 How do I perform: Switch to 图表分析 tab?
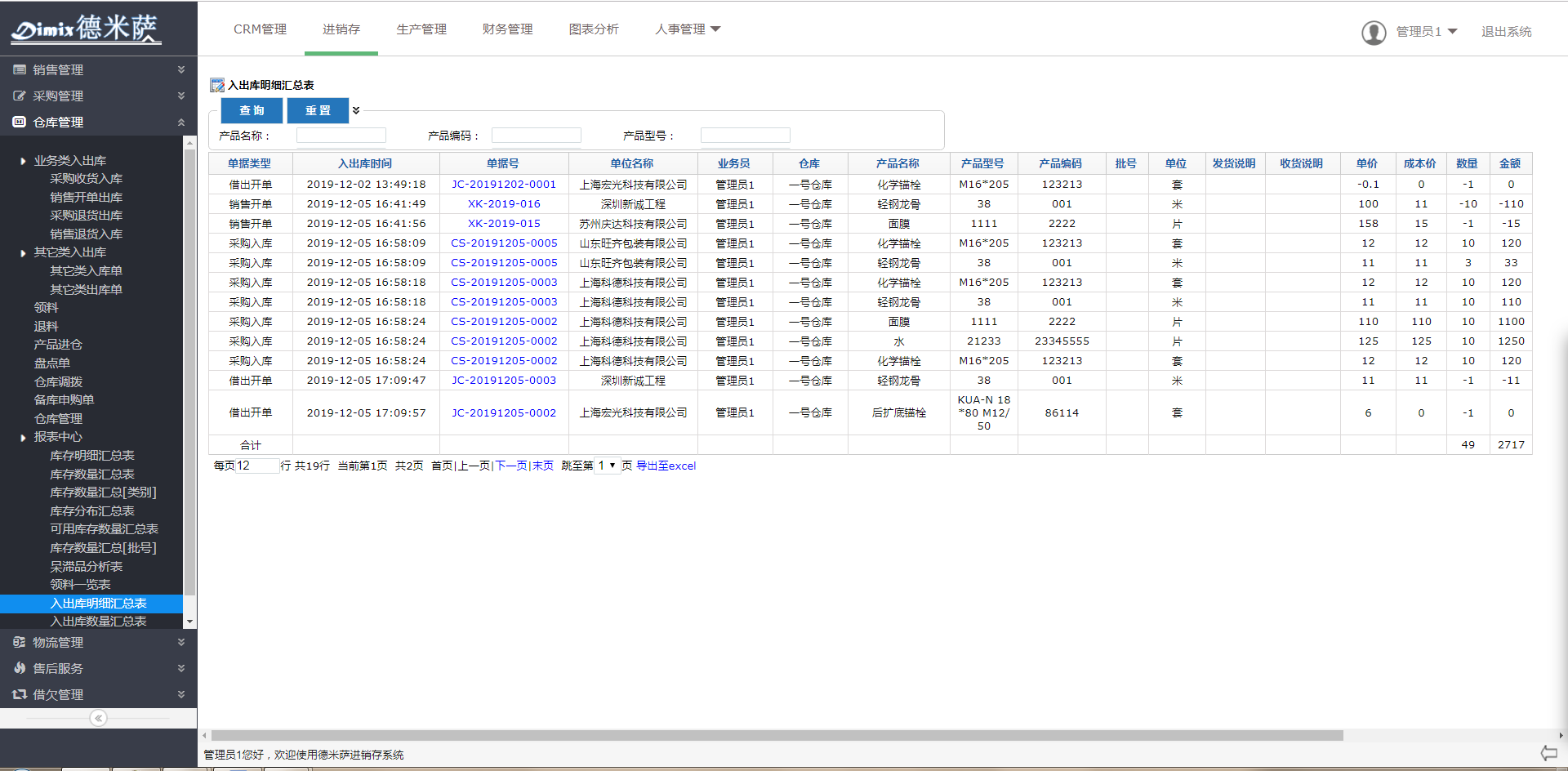pos(594,29)
